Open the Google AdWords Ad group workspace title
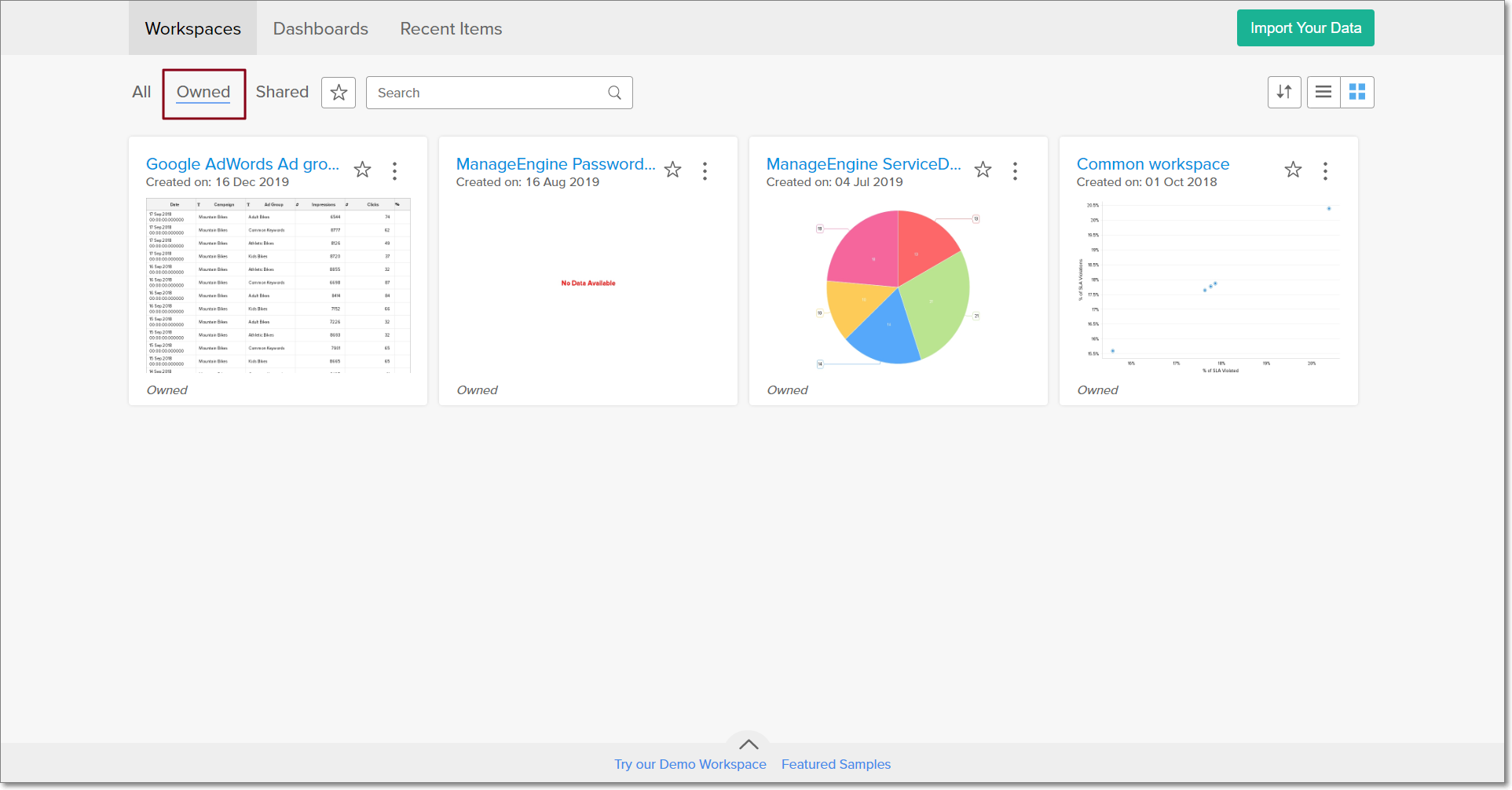 click(243, 164)
